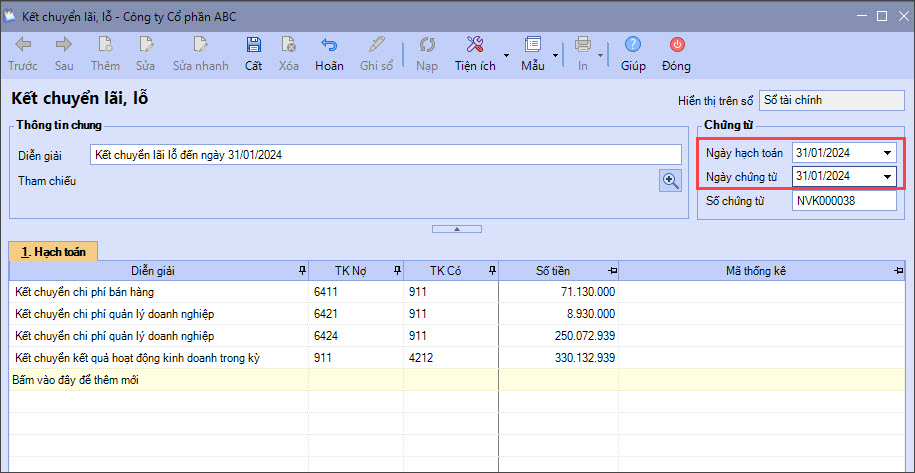Click the Diễn giải text input field

click(385, 154)
